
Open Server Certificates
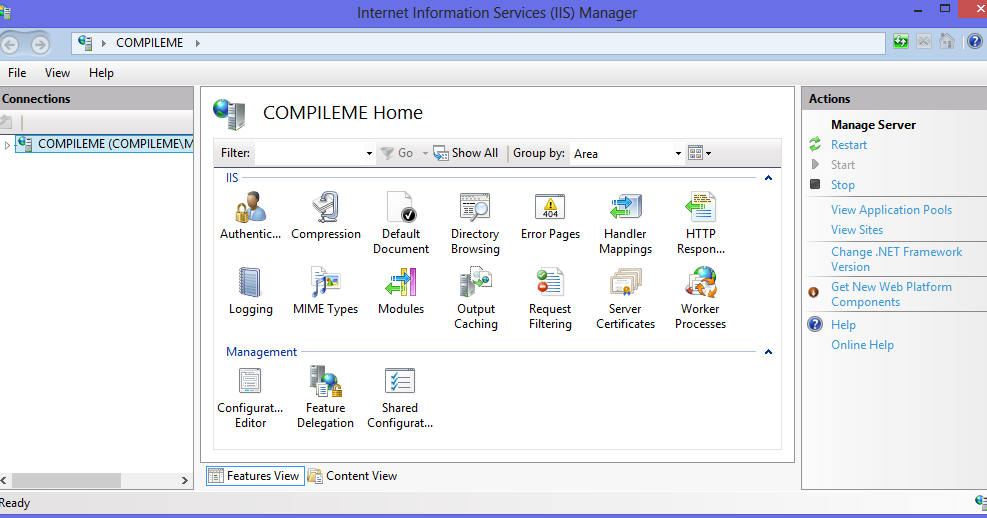point(625,299)
